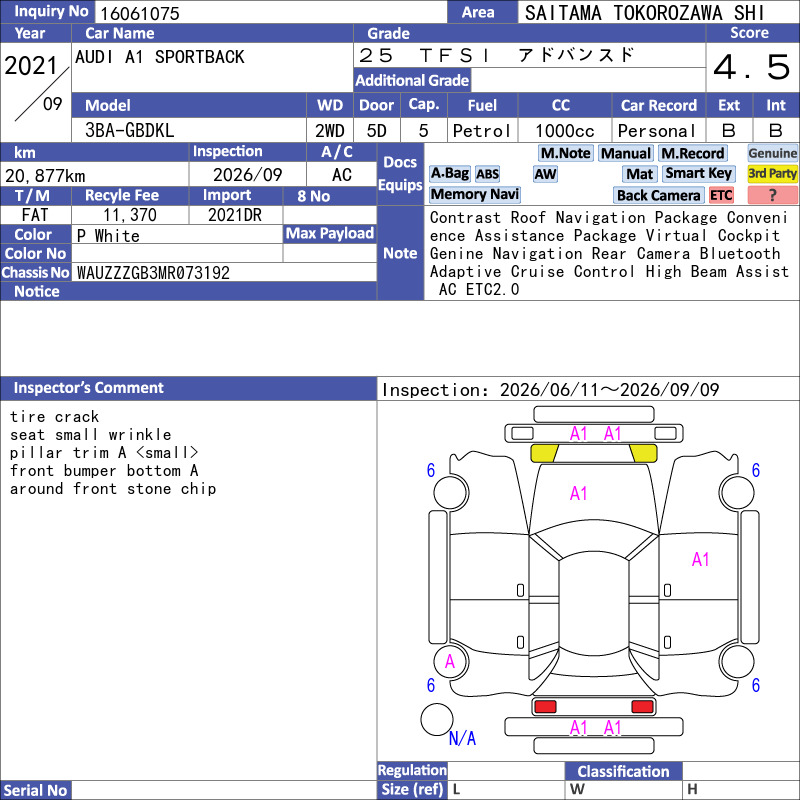This screenshot has height=800, width=800.
Task: Click the Back Camera badge
Action: pyautogui.click(x=658, y=195)
